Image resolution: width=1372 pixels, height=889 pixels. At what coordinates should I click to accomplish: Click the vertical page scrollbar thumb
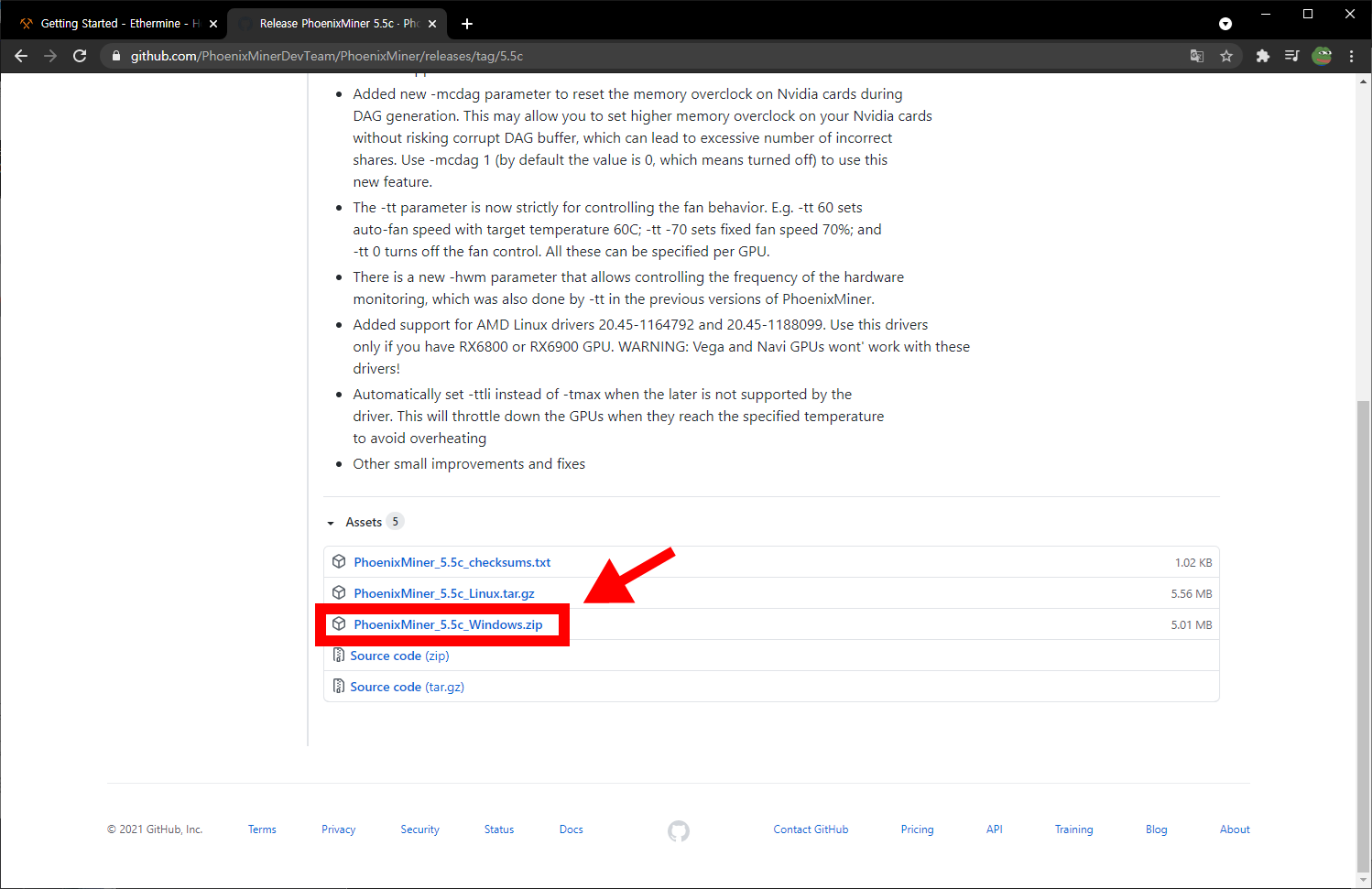pos(1364,637)
